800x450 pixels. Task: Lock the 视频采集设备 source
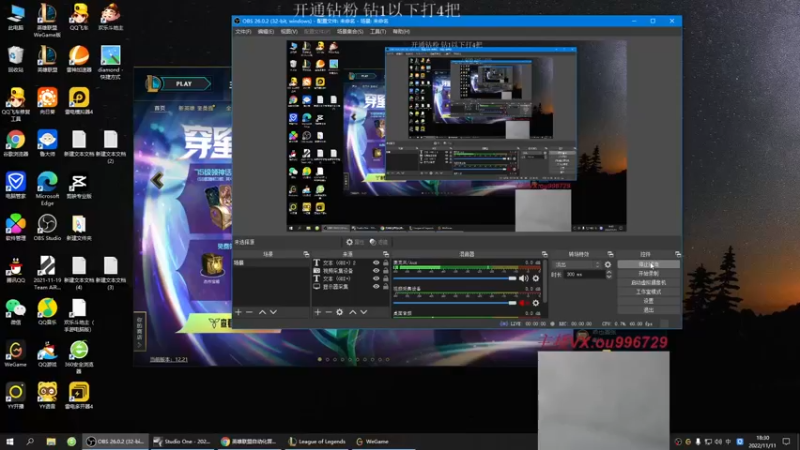(386, 271)
